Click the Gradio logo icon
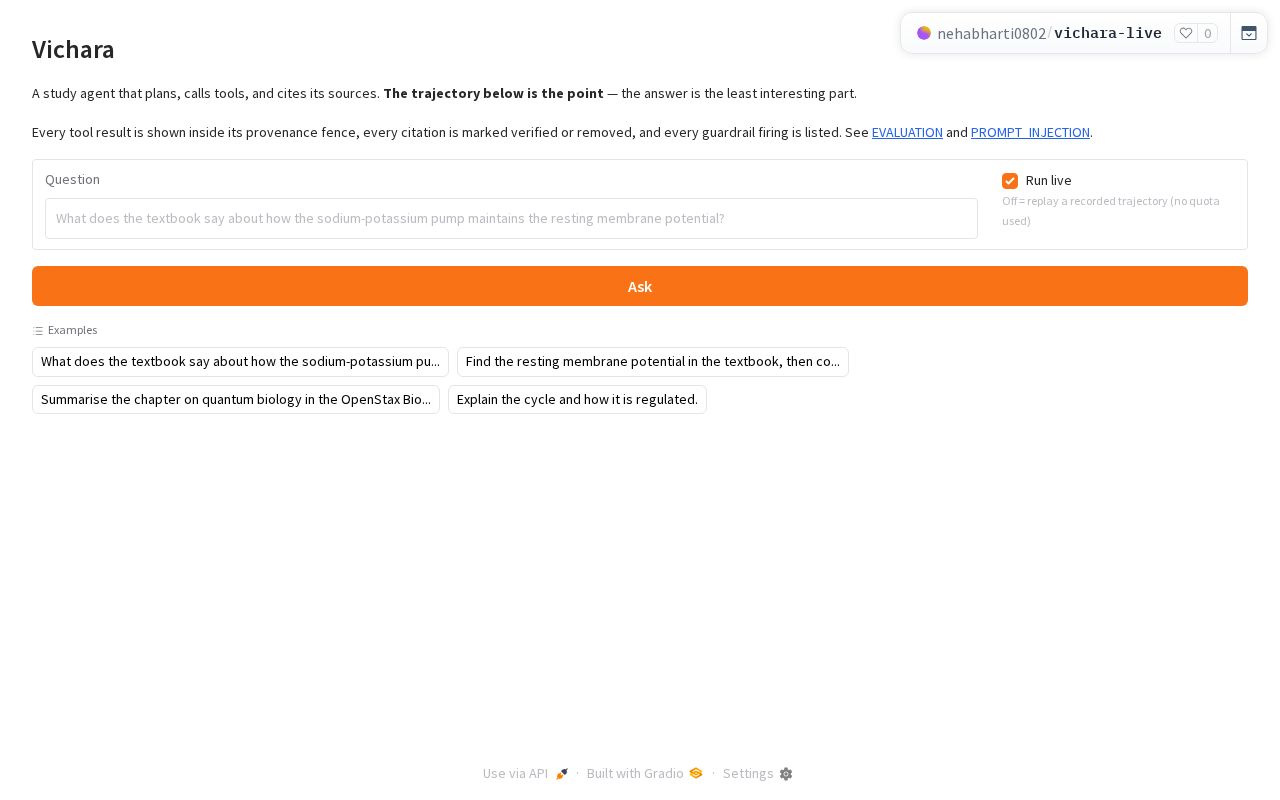 [696, 773]
